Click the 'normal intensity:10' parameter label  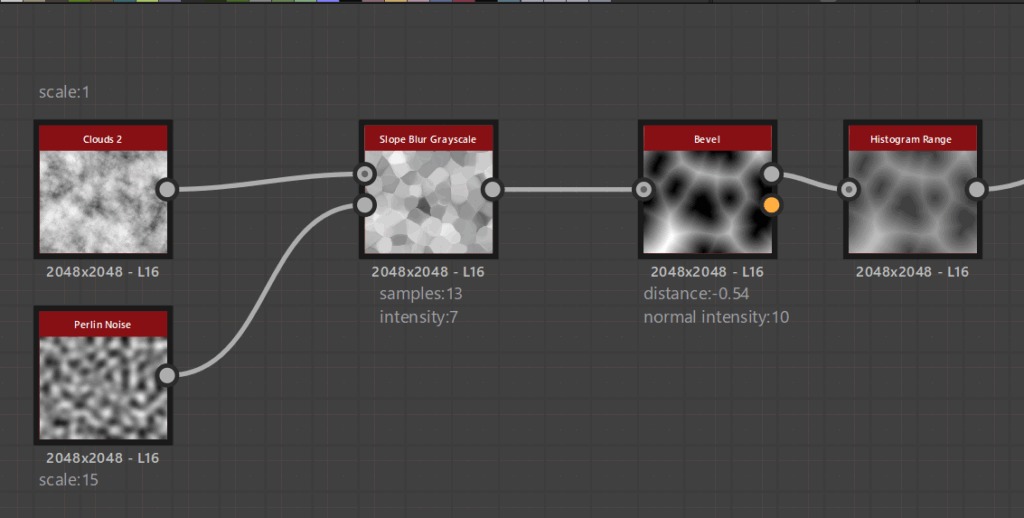(x=716, y=317)
